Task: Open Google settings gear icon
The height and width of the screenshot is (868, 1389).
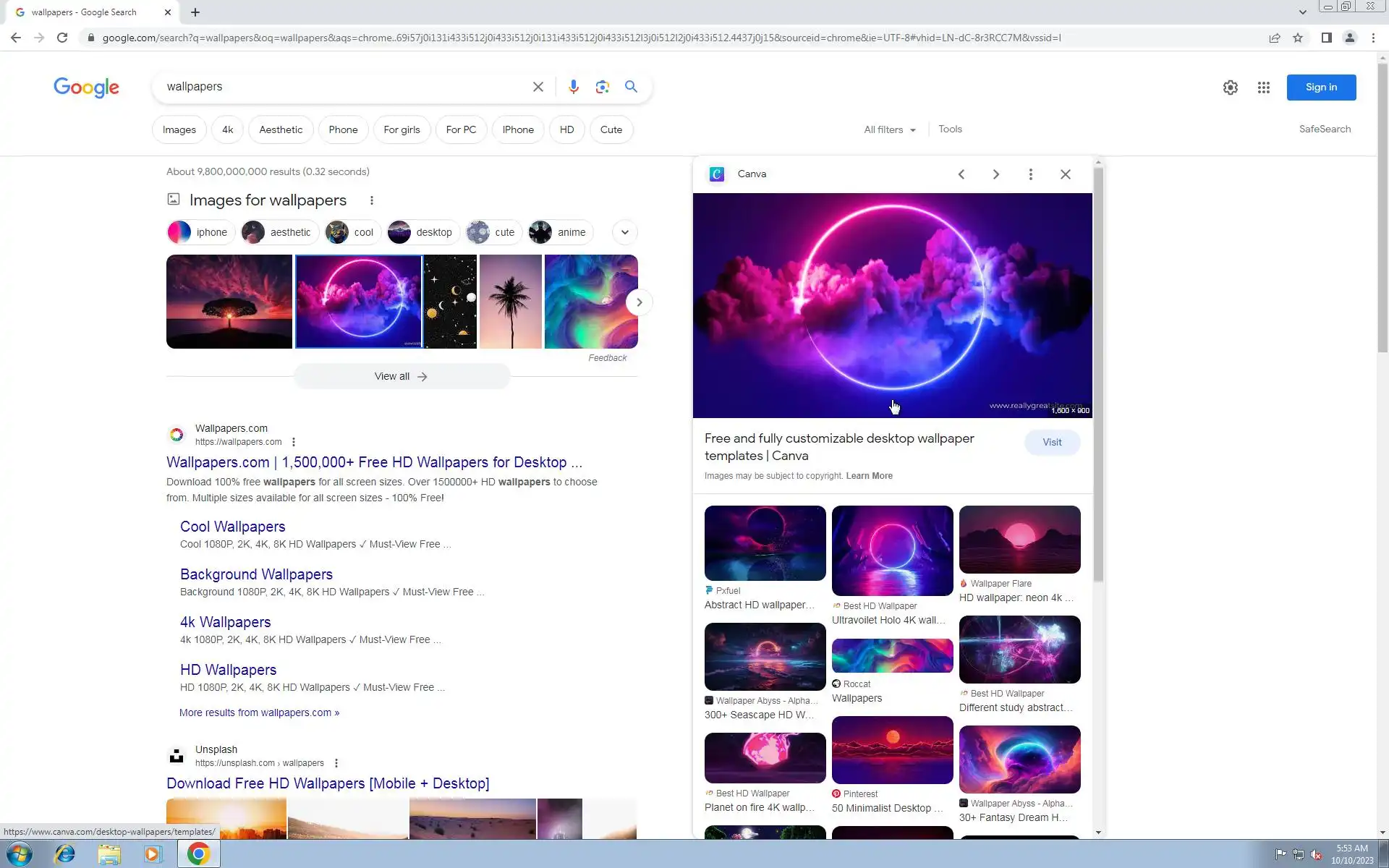Action: pyautogui.click(x=1230, y=88)
